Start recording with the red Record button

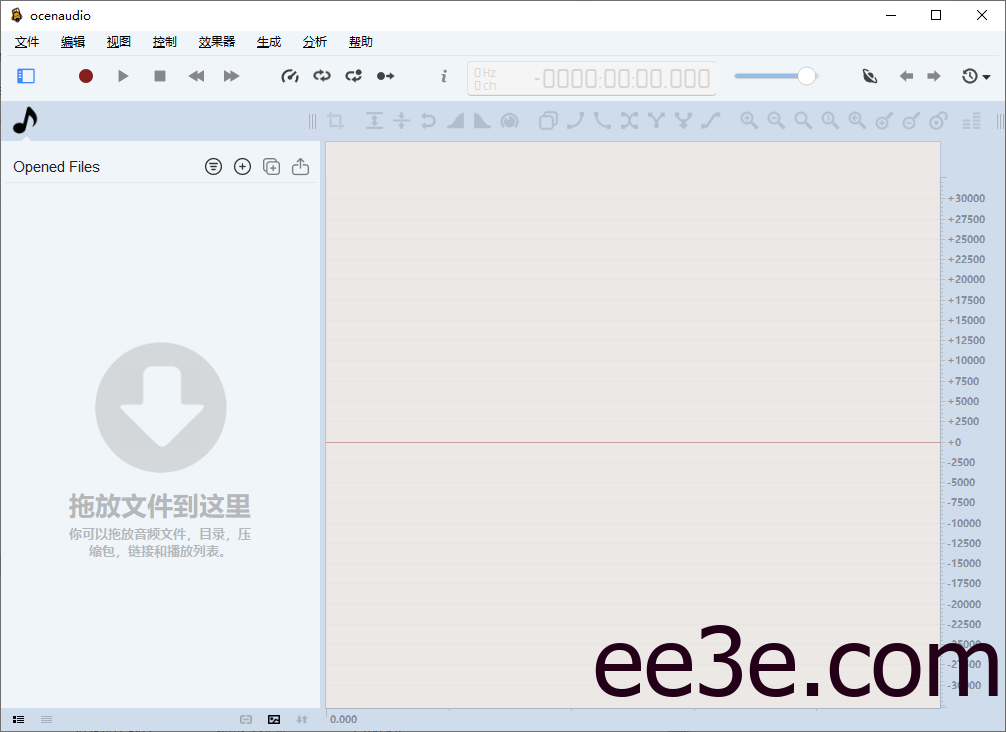click(85, 75)
